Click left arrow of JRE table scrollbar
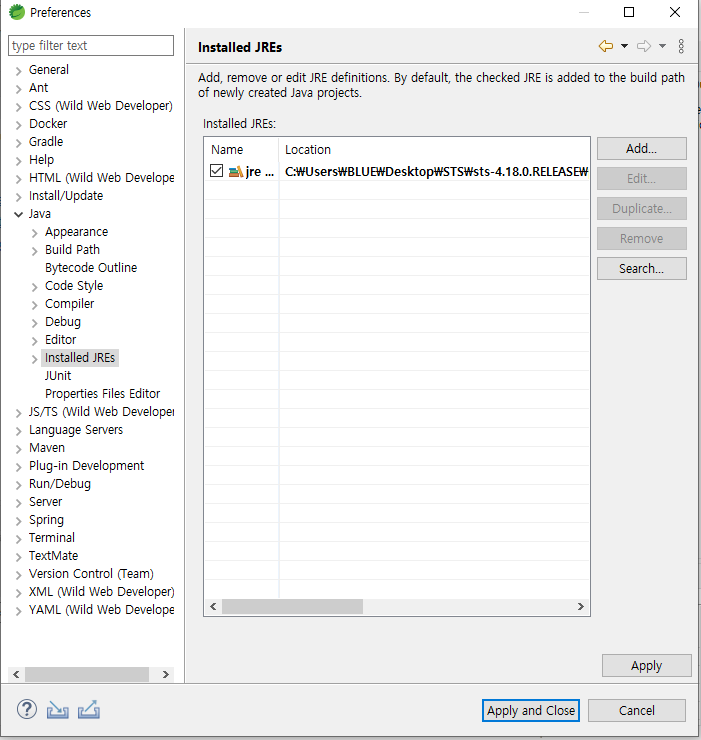This screenshot has height=740, width=701. pos(213,606)
